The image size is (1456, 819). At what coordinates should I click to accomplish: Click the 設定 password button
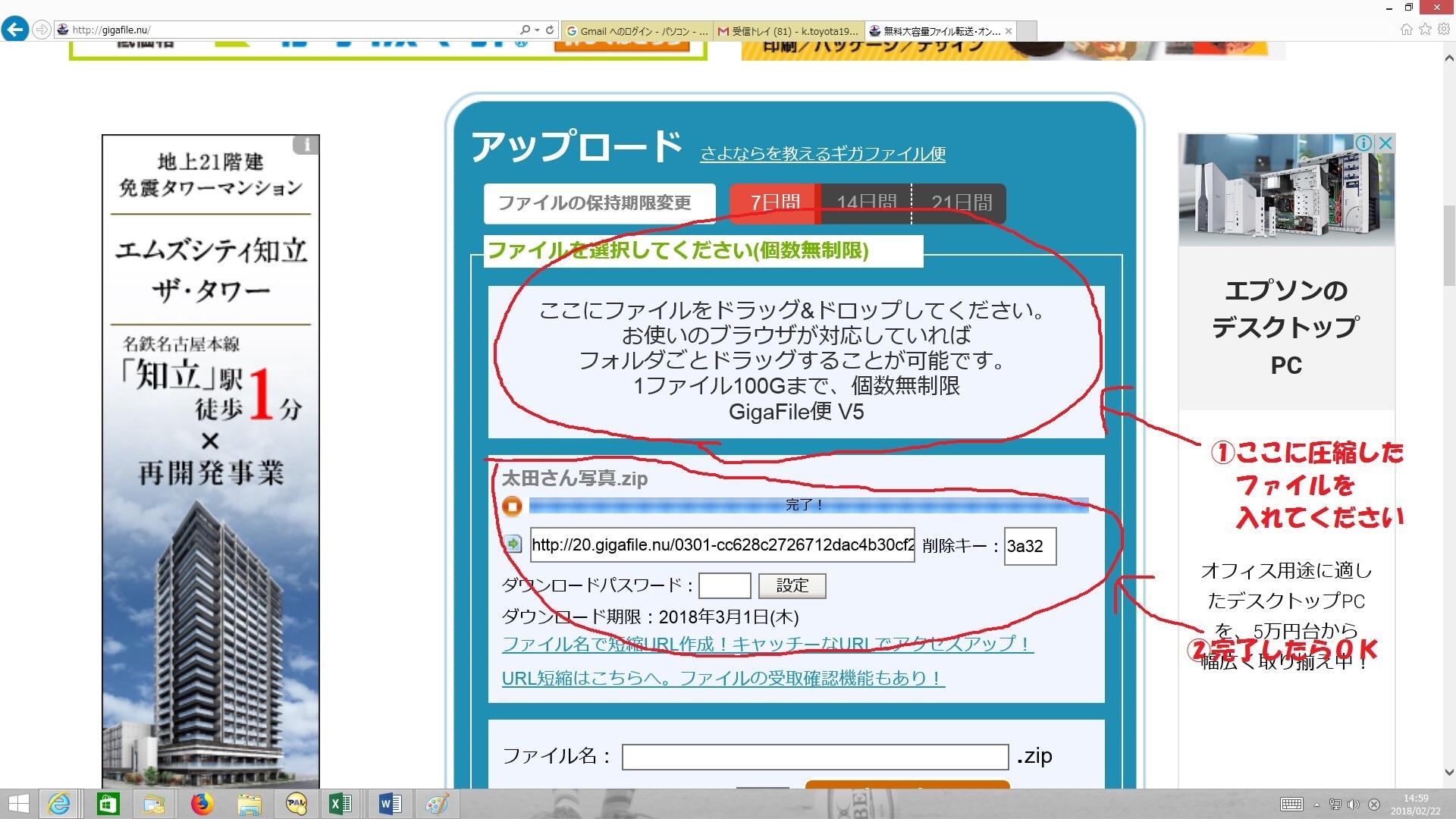pyautogui.click(x=792, y=585)
